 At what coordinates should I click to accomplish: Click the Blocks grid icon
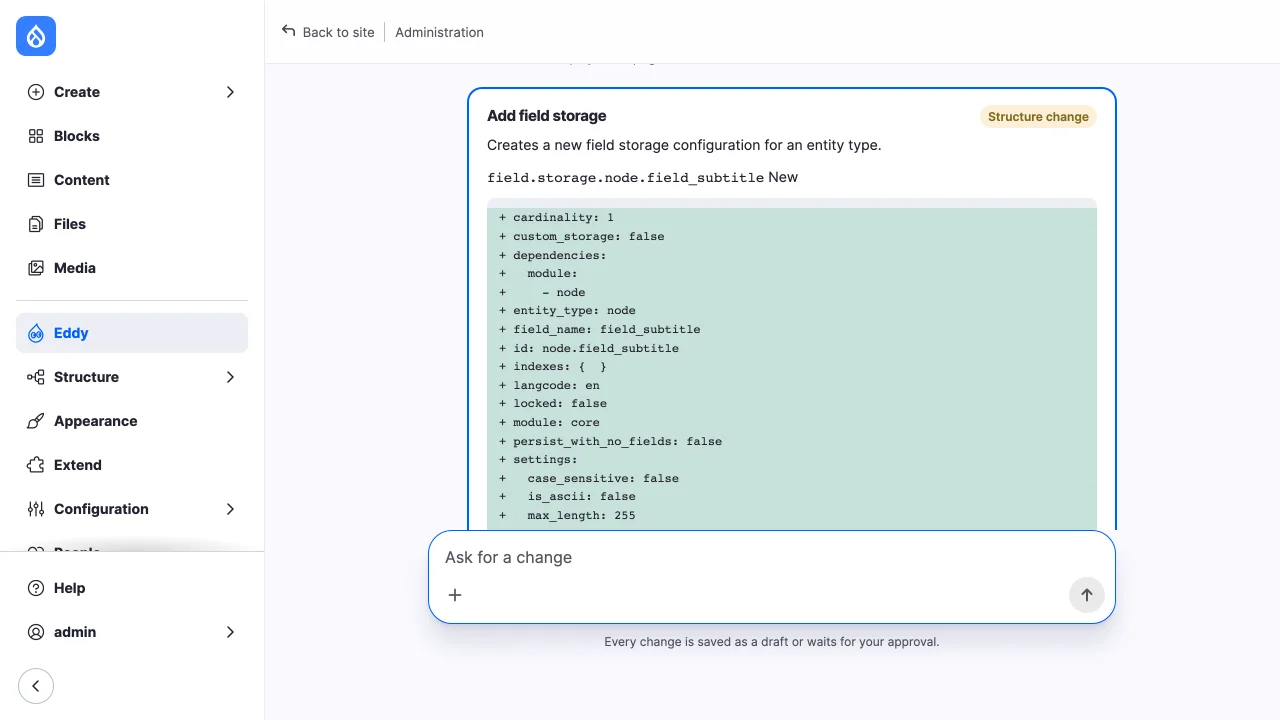36,136
